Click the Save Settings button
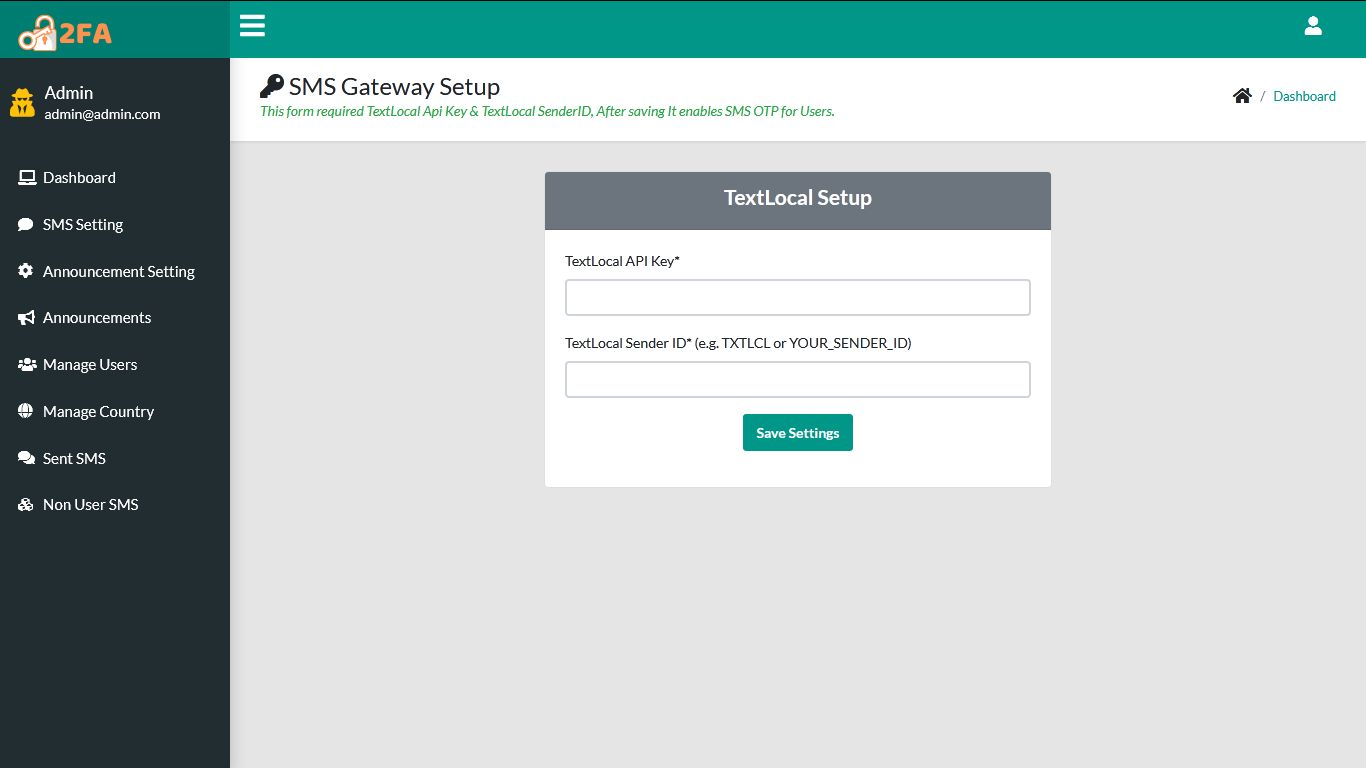This screenshot has width=1366, height=768. tap(797, 432)
